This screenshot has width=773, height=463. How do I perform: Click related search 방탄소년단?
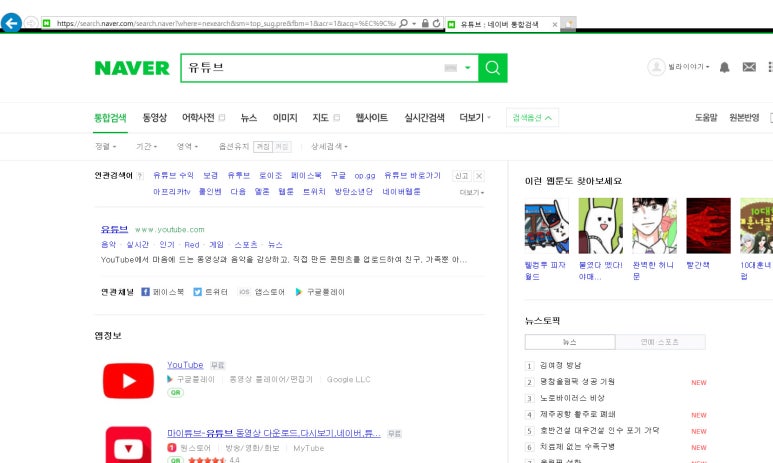pyautogui.click(x=353, y=191)
